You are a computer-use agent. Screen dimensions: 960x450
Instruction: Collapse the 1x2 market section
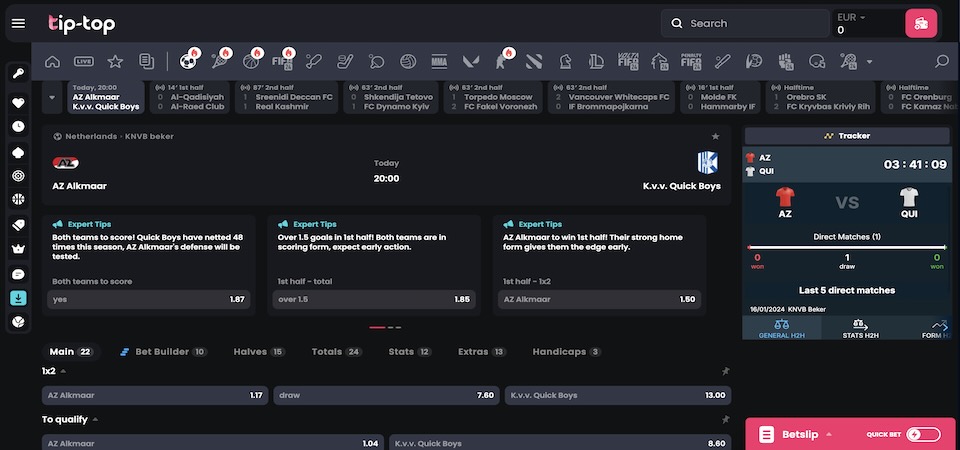point(63,371)
